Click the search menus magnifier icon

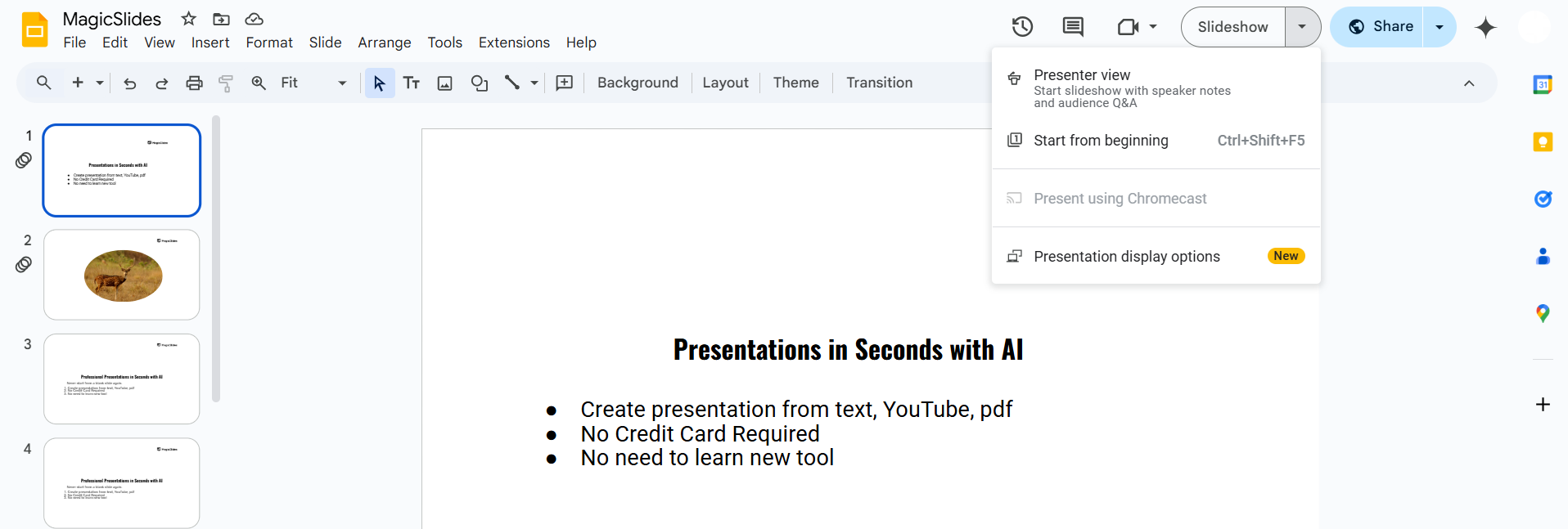[x=44, y=83]
